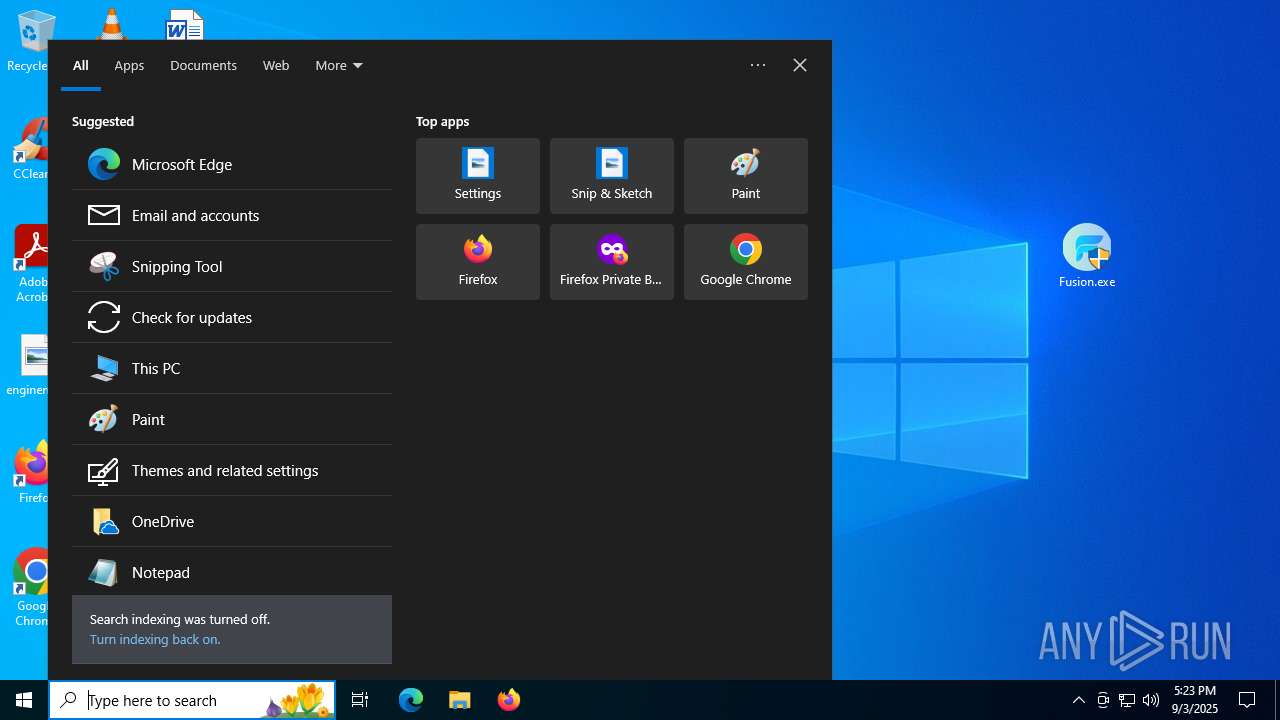Screen dimensions: 1280x720
Task: Open the notifications action center
Action: 1247,700
